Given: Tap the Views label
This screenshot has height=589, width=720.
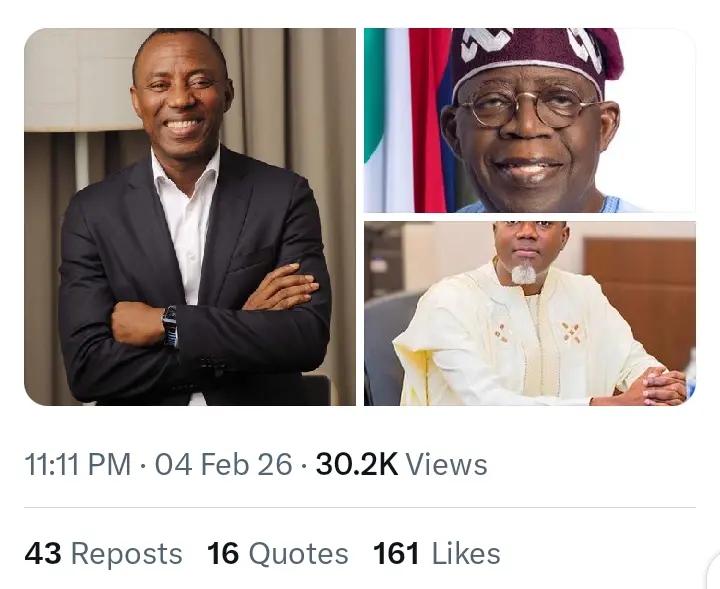Looking at the screenshot, I should coord(447,465).
